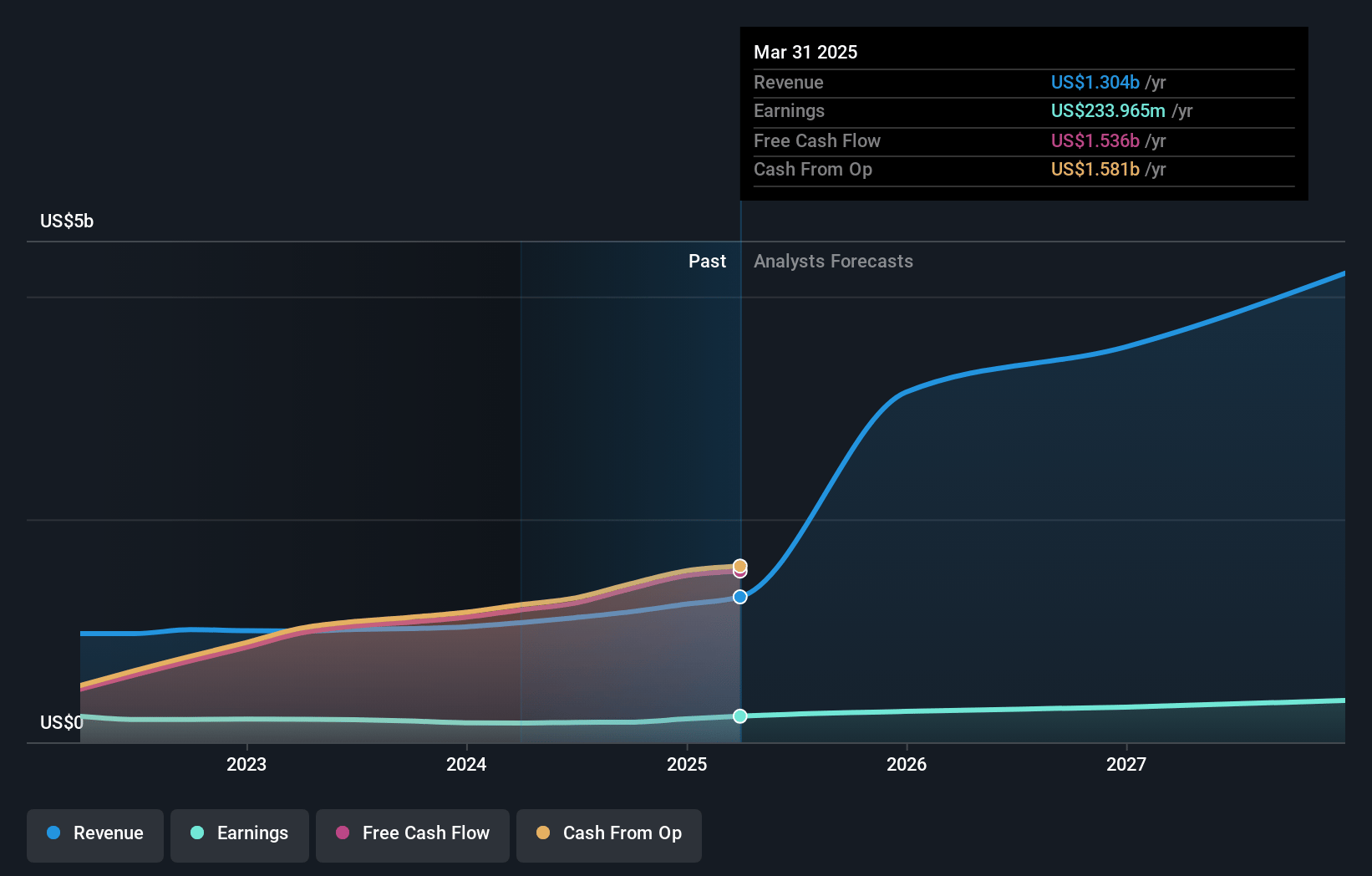Click the US$1.304b revenue value in tooltip
The height and width of the screenshot is (876, 1372).
[1095, 83]
